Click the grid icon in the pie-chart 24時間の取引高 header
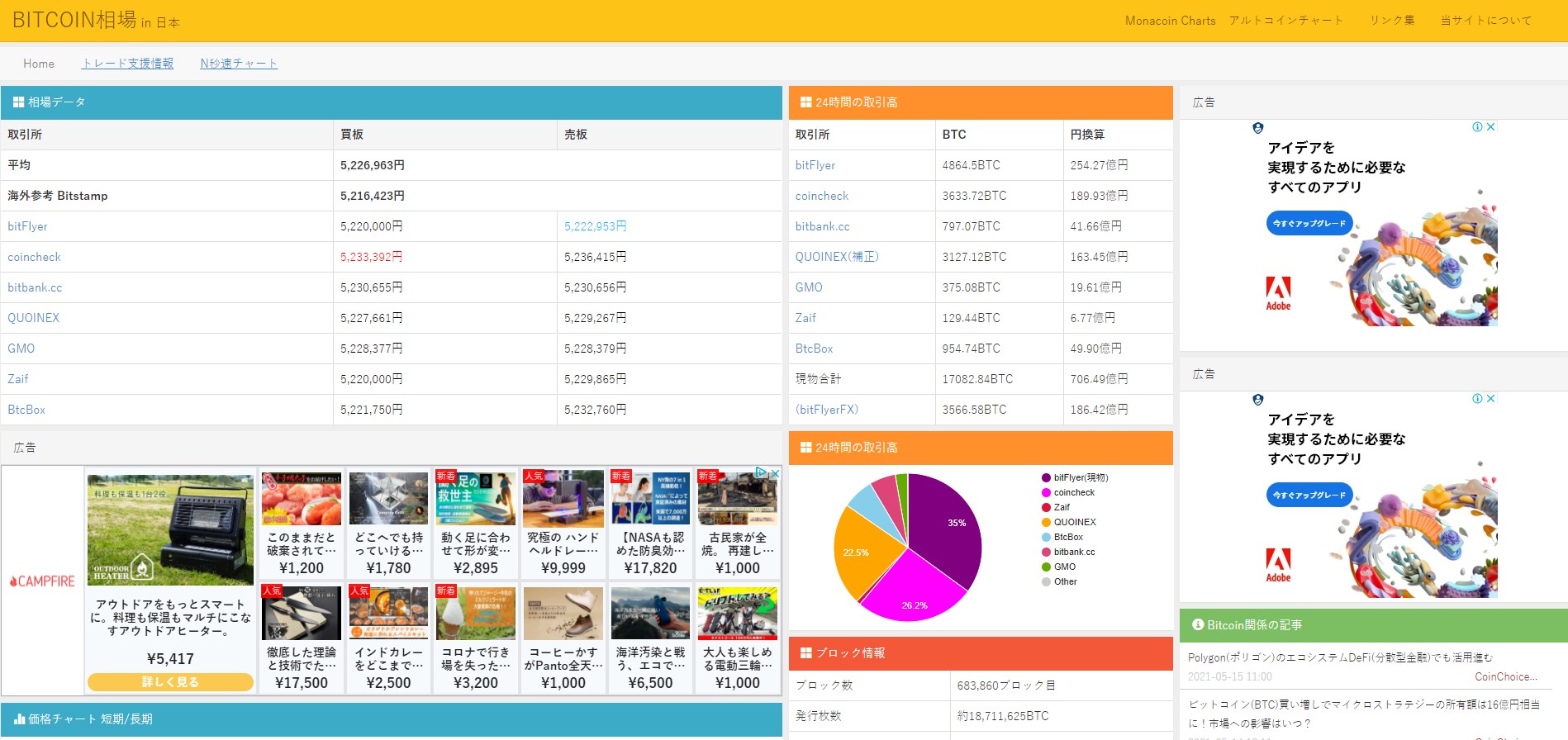The image size is (1568, 740). pos(805,448)
